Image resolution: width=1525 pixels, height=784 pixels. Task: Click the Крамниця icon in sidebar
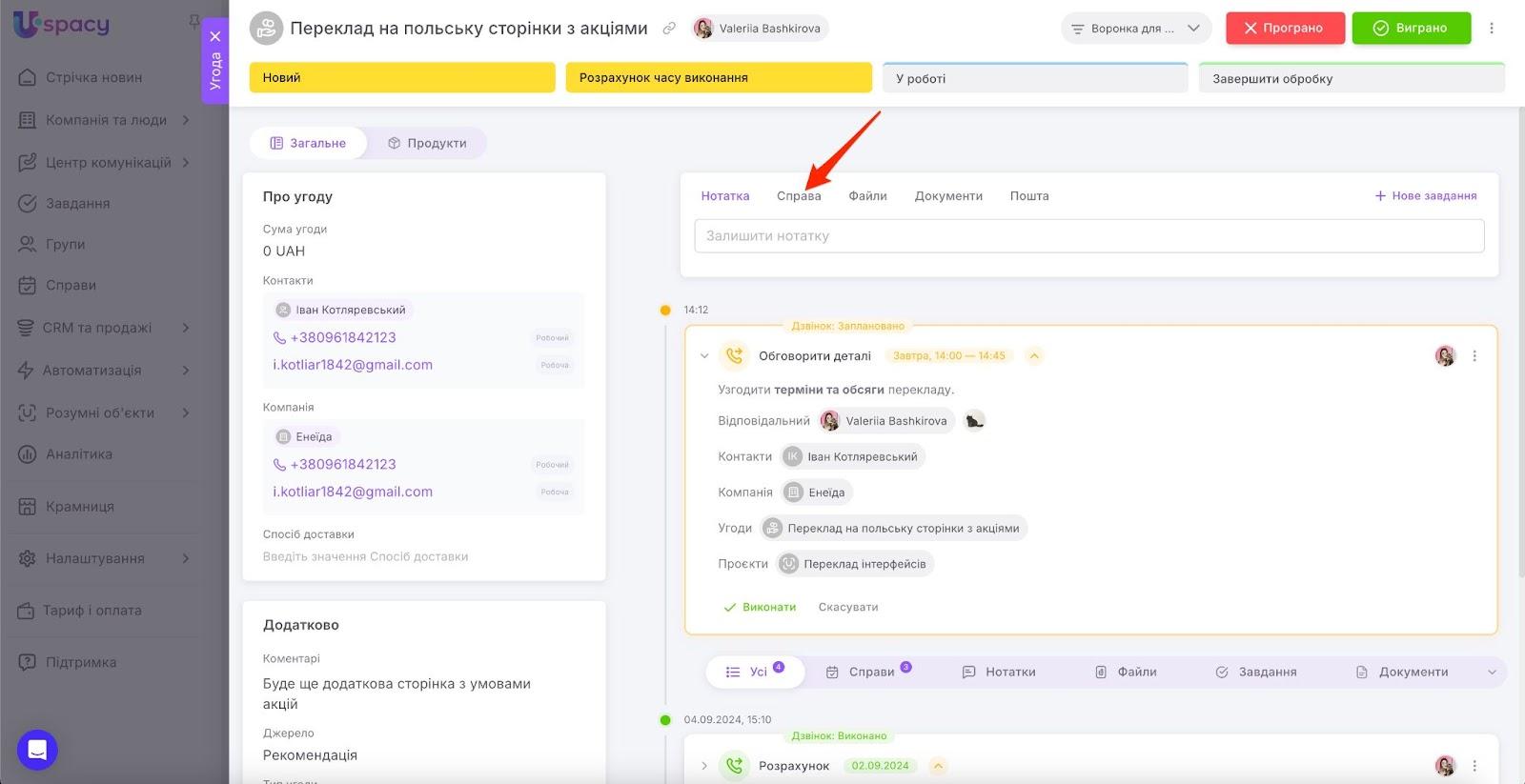click(28, 507)
